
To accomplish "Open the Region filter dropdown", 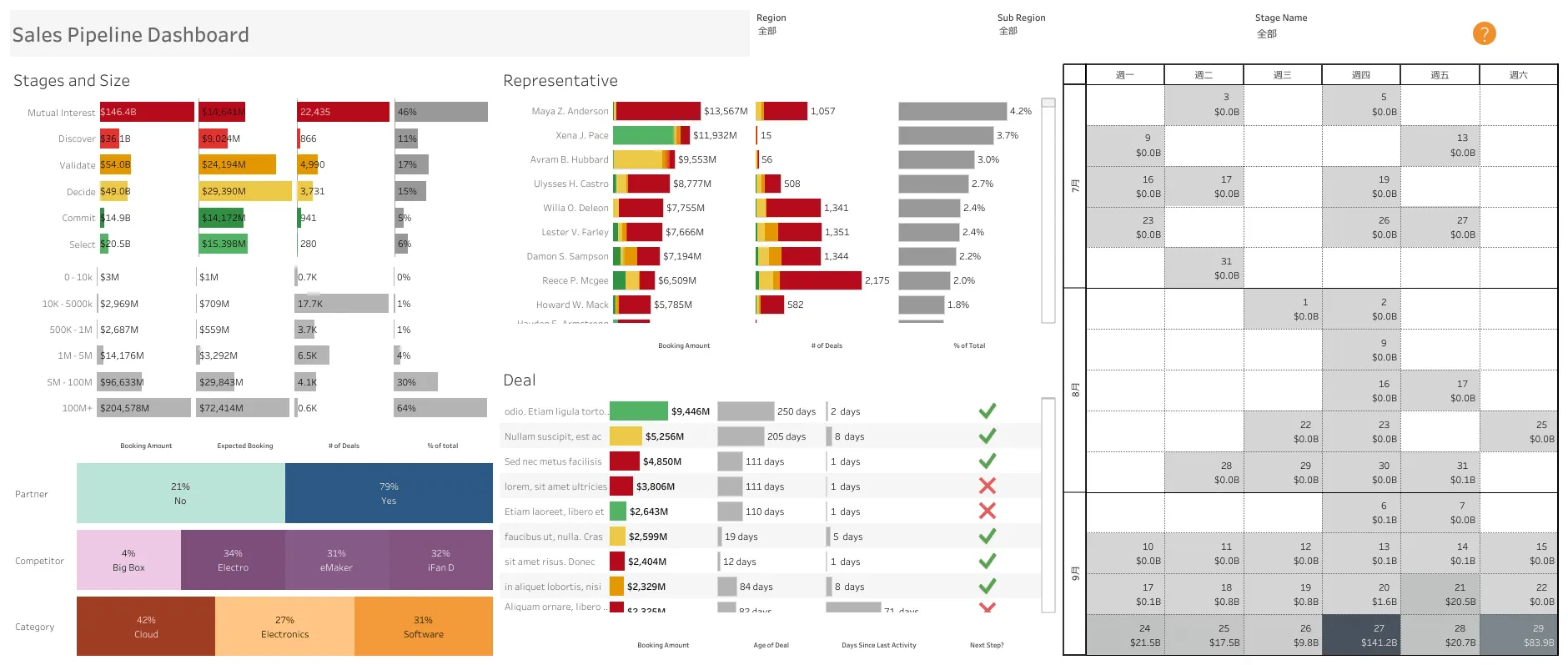I will 867,31.
